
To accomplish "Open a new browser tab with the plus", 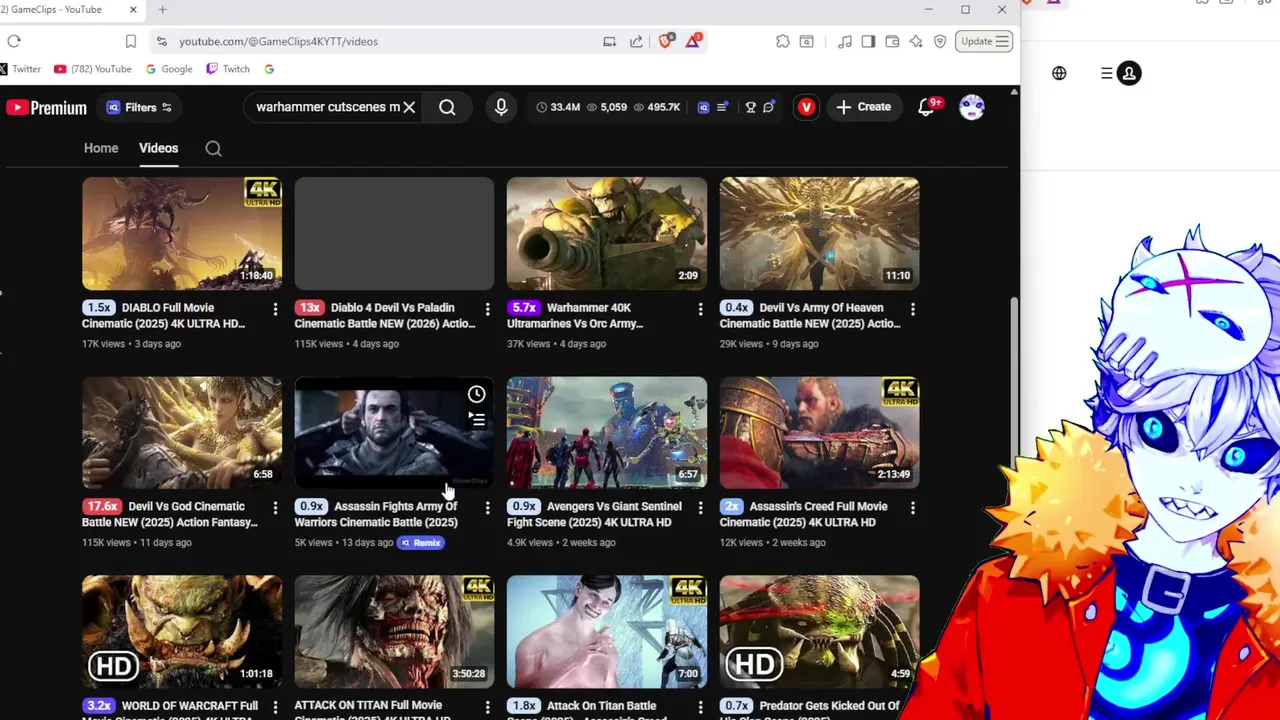I will (162, 10).
